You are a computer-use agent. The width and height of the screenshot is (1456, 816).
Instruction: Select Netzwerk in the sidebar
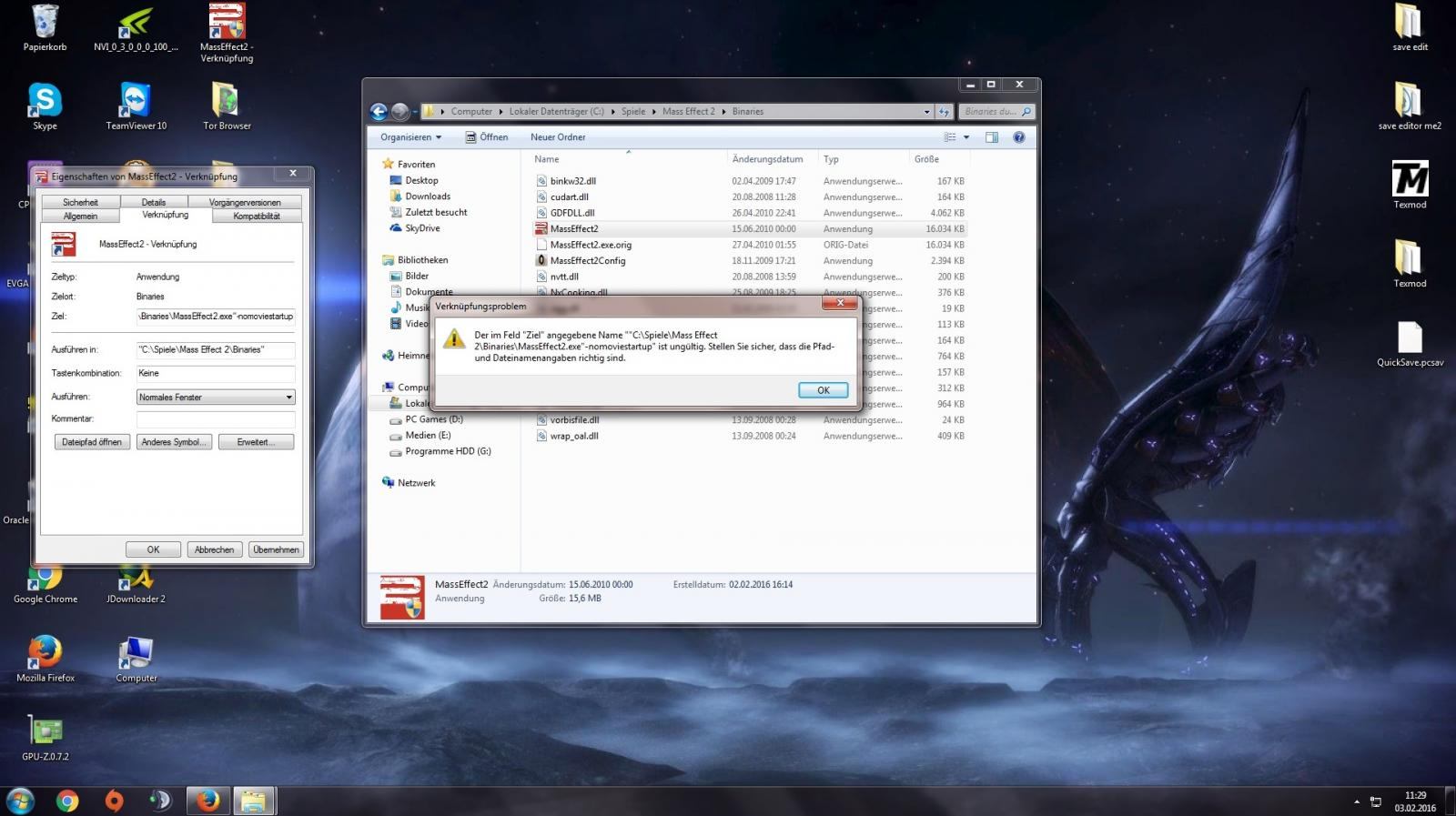pyautogui.click(x=416, y=483)
